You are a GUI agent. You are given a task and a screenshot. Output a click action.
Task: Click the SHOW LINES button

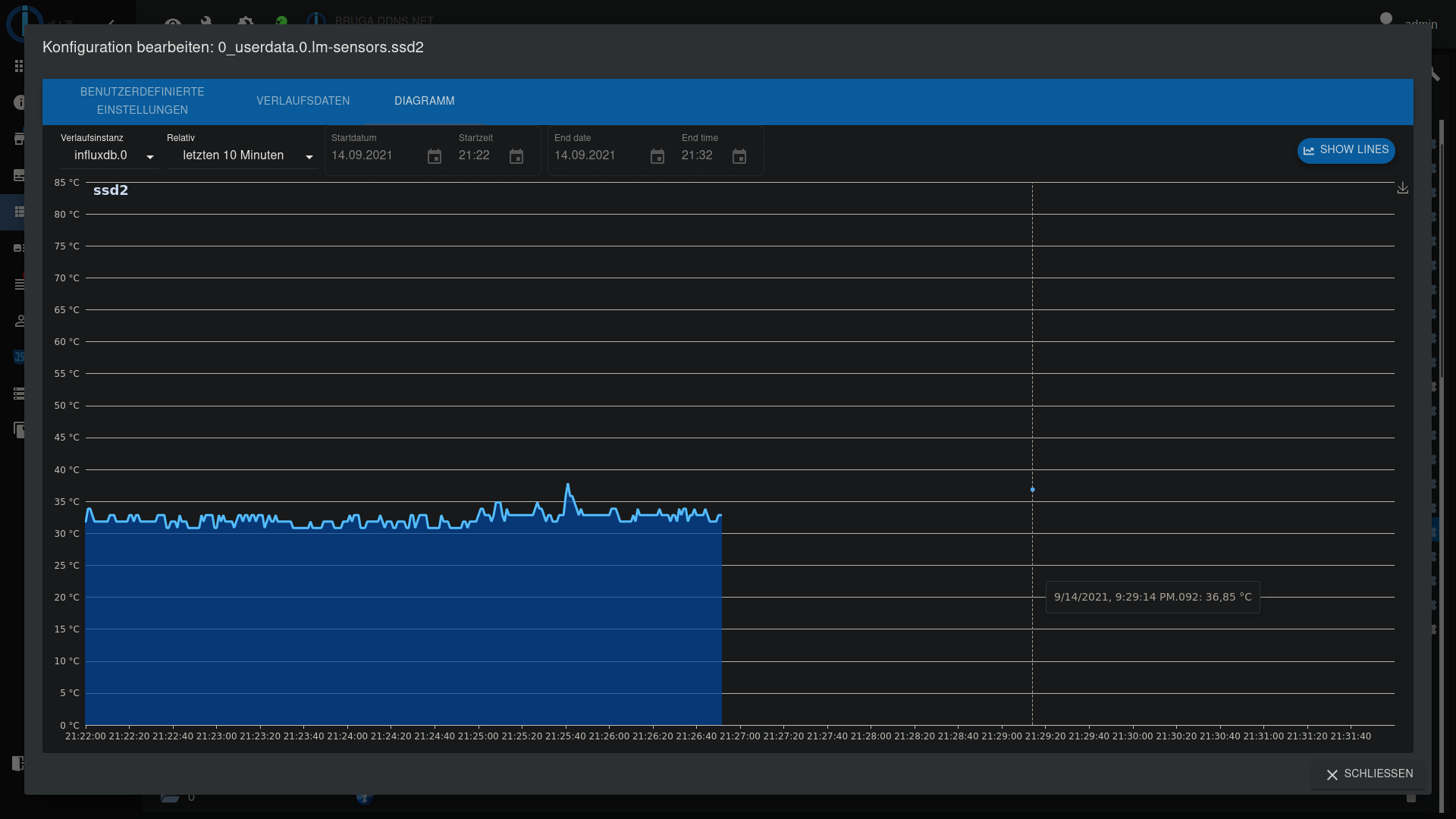pos(1346,150)
